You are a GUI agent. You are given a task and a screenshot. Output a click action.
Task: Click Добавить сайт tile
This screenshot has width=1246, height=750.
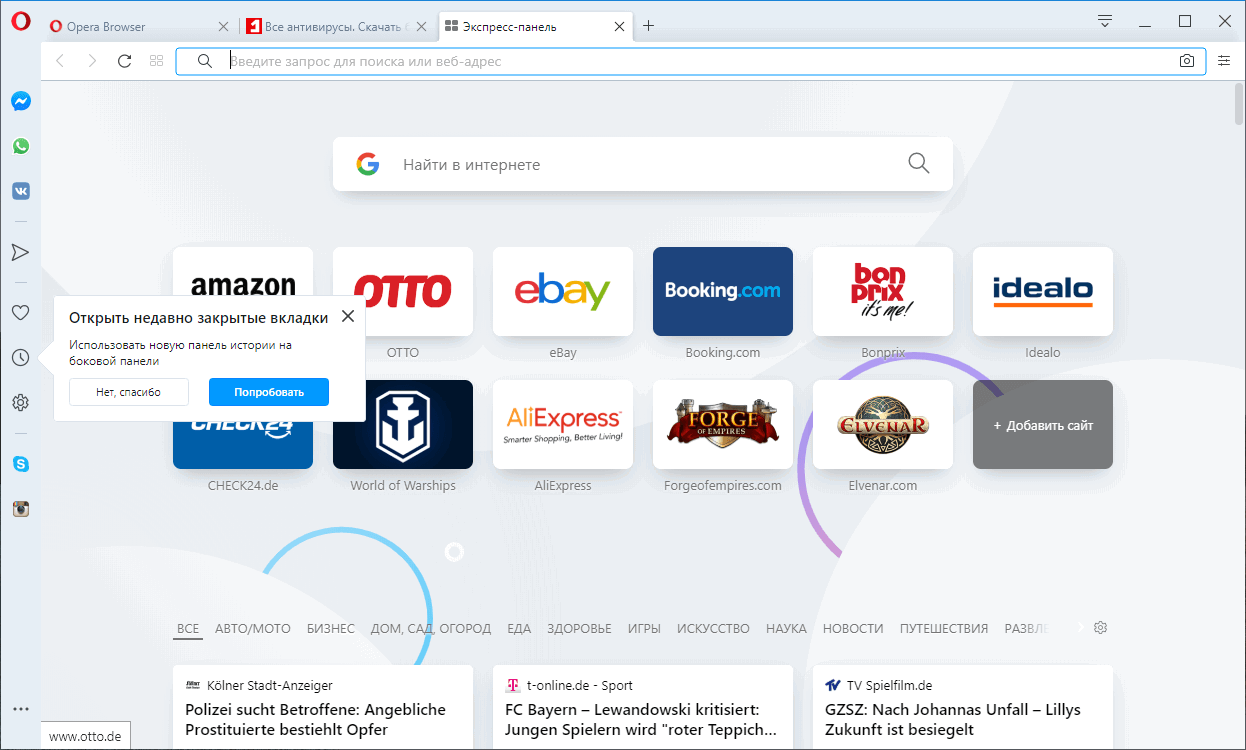(x=1043, y=425)
